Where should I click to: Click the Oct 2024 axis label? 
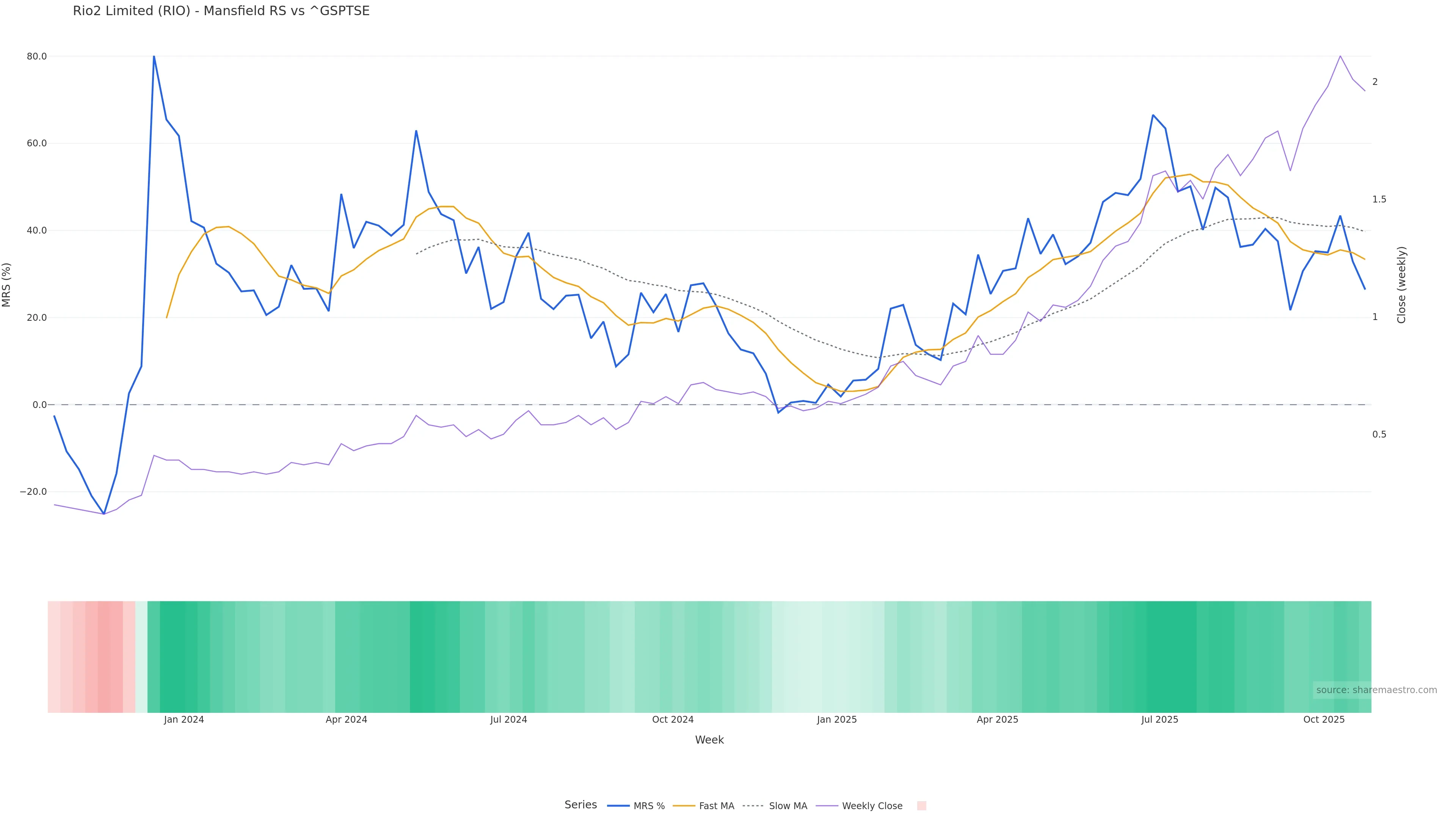[x=673, y=720]
